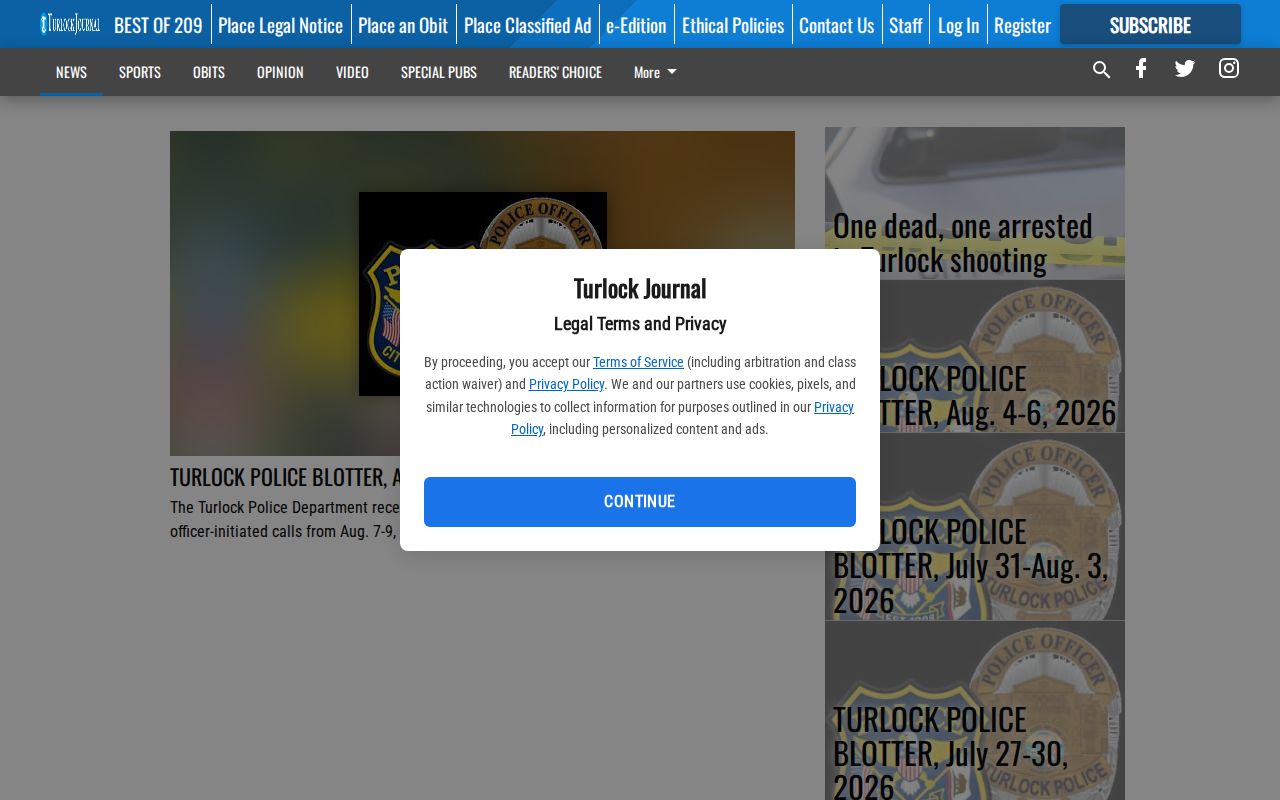Open the first Privacy Policy link after 'waiver) and'
Screen dimensions: 1280x800
pos(566,384)
